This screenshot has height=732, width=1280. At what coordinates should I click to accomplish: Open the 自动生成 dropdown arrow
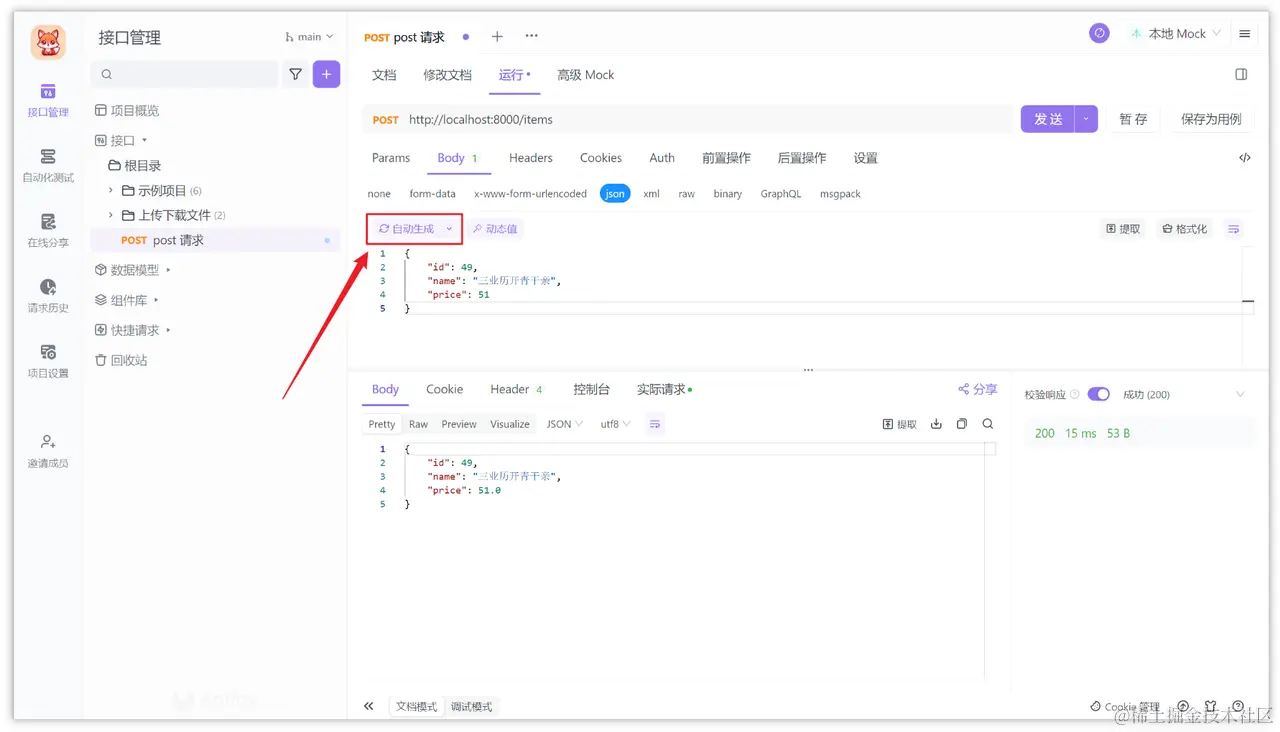pos(449,229)
